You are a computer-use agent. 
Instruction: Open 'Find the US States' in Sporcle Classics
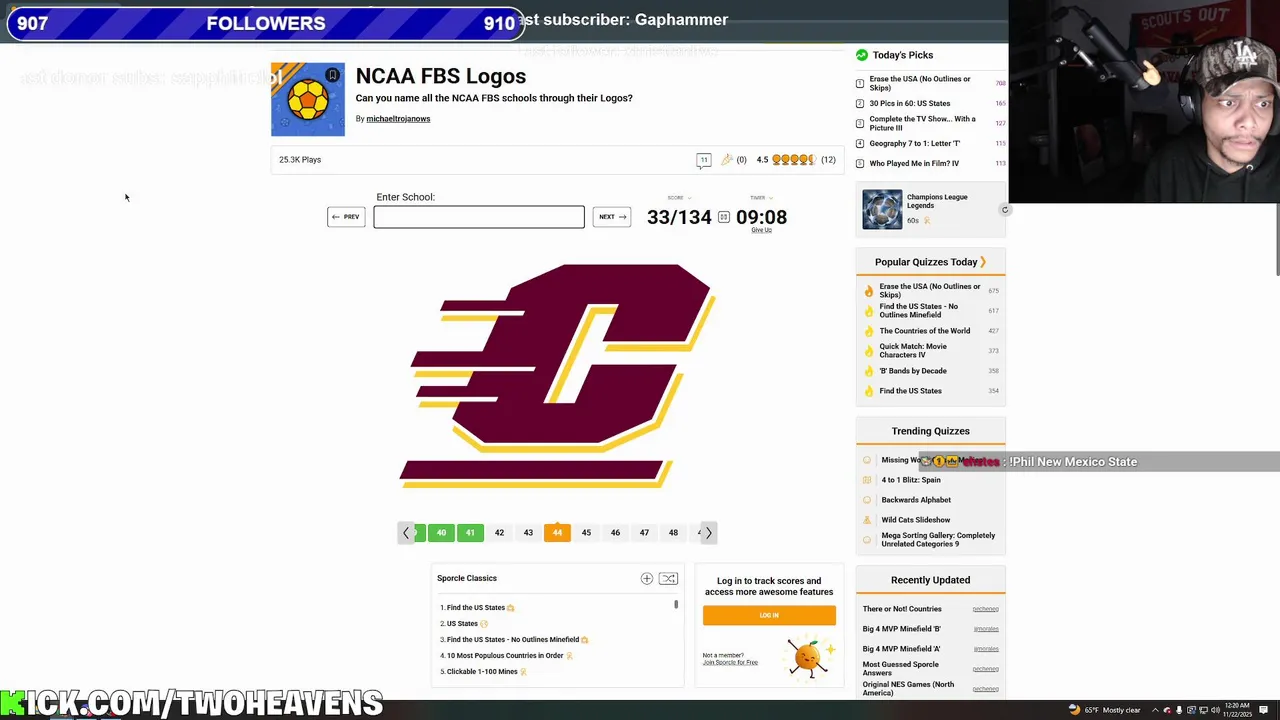(476, 608)
